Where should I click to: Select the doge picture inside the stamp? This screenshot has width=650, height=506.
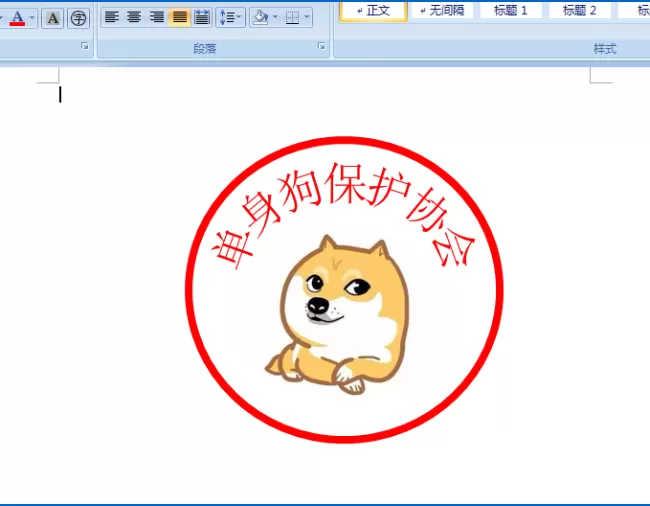pyautogui.click(x=337, y=315)
